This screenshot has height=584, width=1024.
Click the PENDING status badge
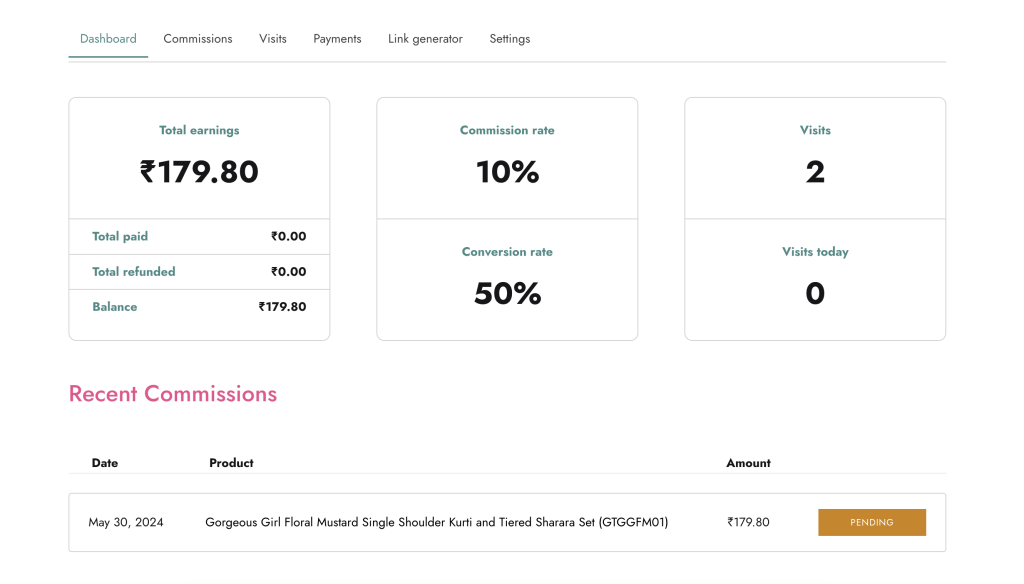[871, 522]
